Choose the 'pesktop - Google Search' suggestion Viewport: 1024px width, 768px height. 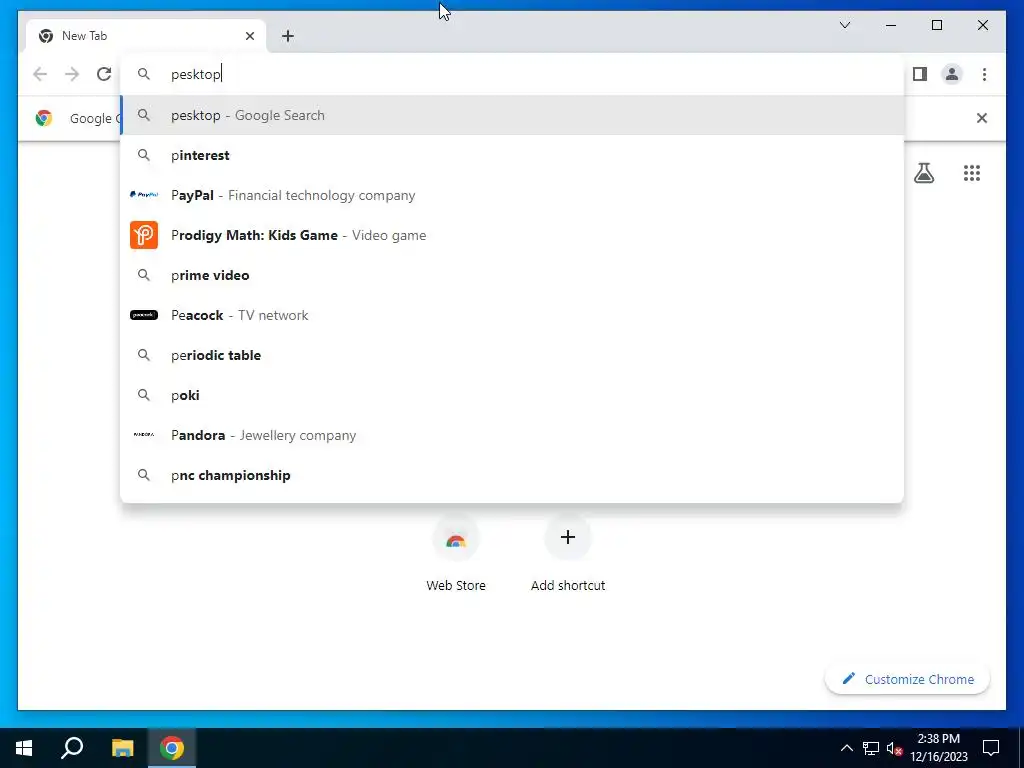click(512, 116)
